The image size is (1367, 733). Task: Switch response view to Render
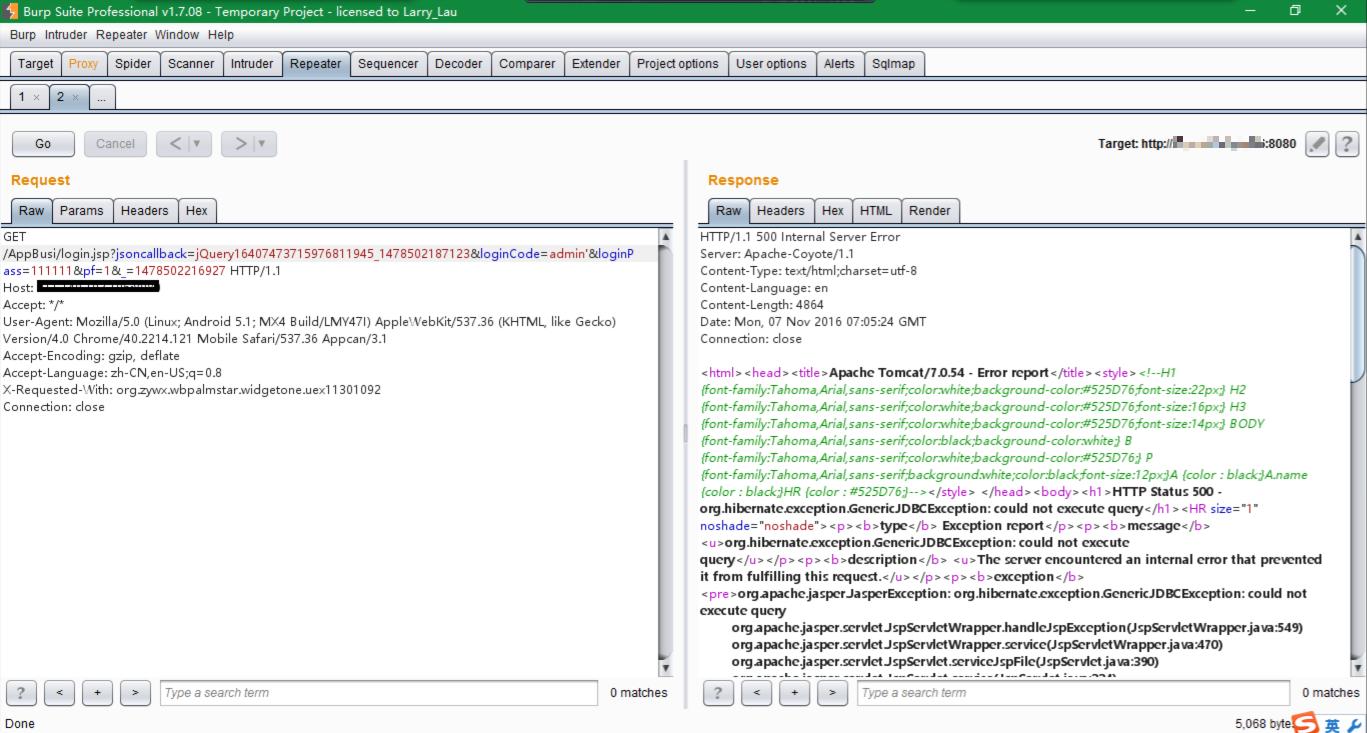pos(930,211)
